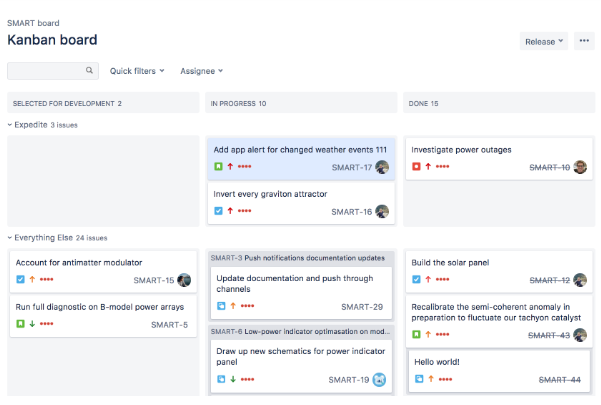The height and width of the screenshot is (405, 601).
Task: Open card Hello world!
Action: point(499,371)
